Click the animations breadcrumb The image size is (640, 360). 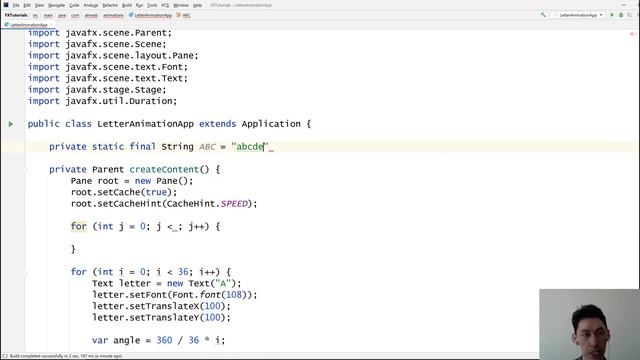(113, 15)
